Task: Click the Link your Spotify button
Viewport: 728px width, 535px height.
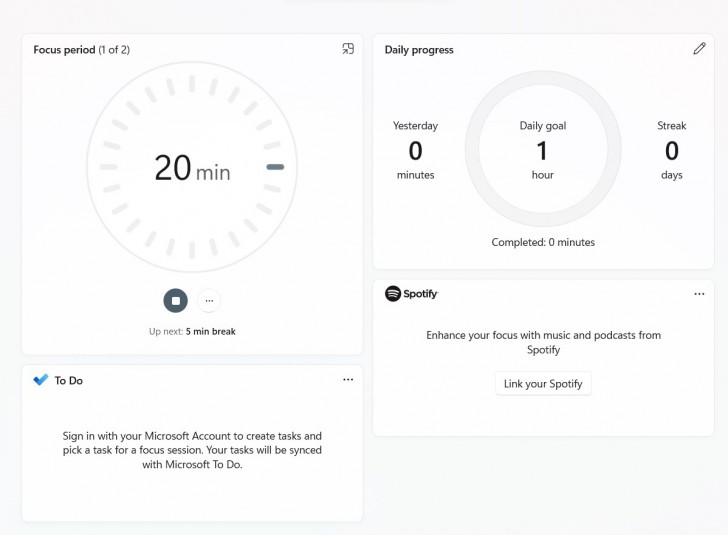Action: tap(543, 384)
